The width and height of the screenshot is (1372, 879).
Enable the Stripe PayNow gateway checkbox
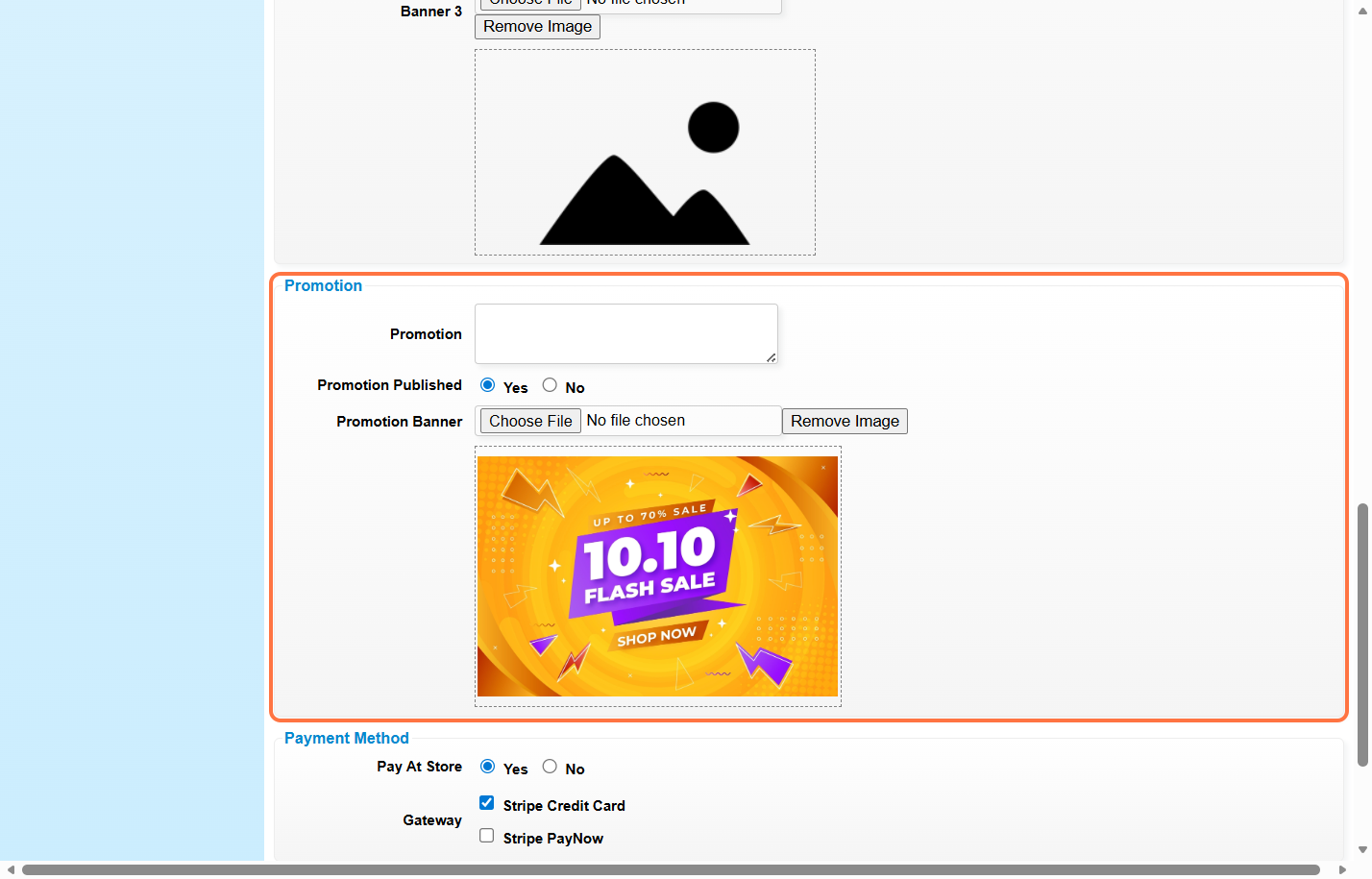point(487,836)
